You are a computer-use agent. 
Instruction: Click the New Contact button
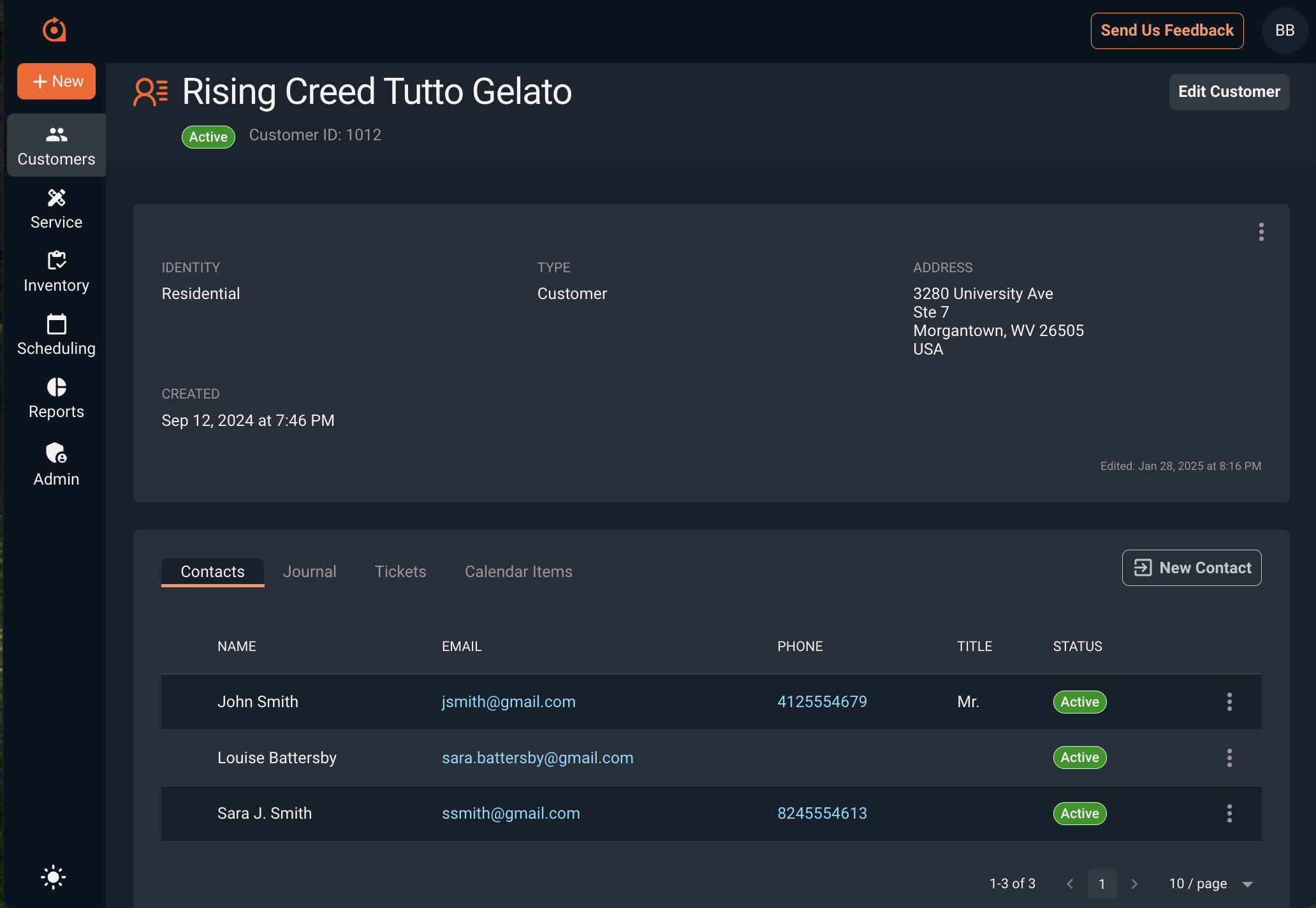click(x=1191, y=567)
